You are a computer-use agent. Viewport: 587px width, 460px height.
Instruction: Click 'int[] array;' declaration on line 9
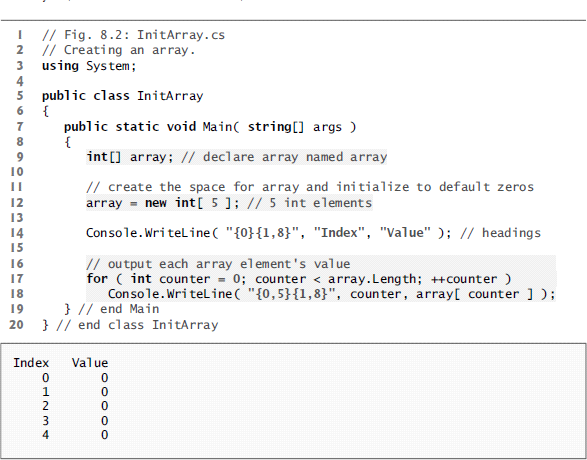(x=130, y=157)
